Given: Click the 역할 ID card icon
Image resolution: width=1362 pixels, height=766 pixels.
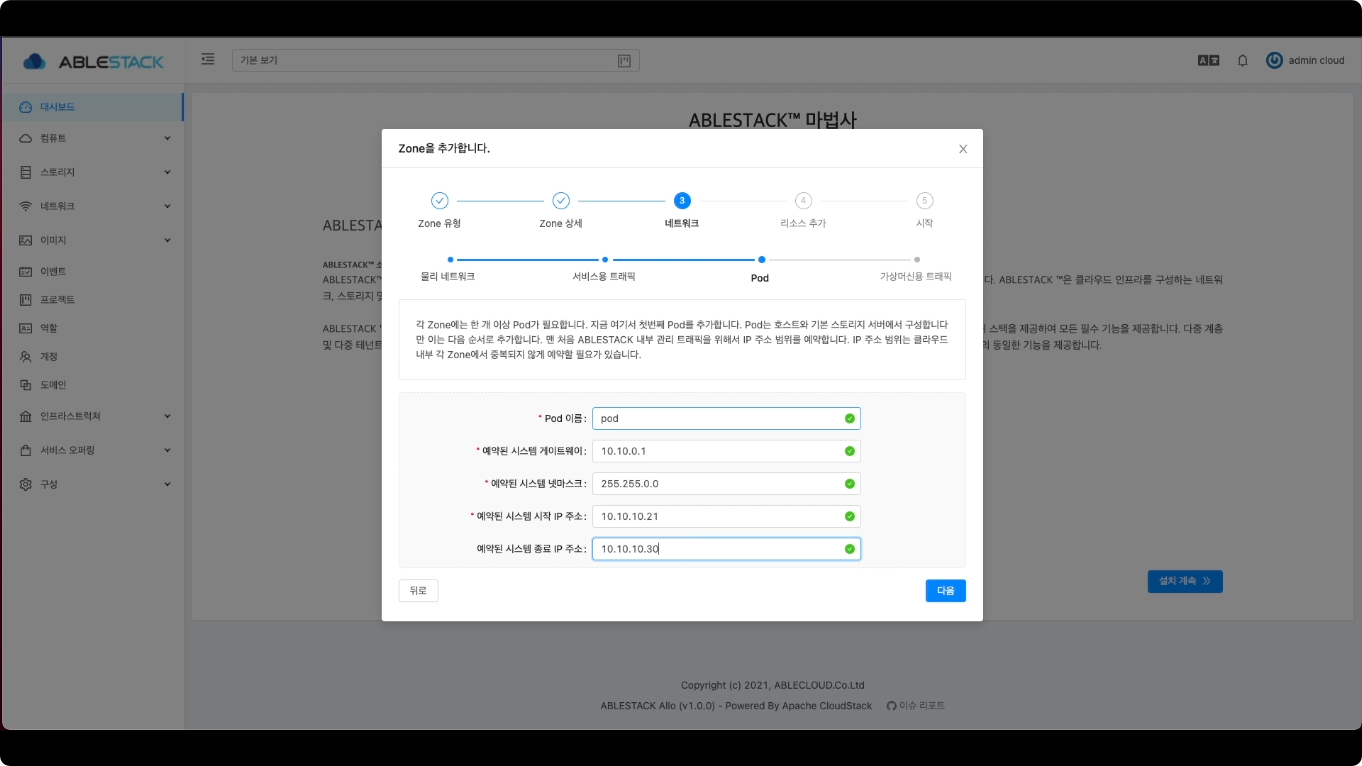Looking at the screenshot, I should coord(26,328).
